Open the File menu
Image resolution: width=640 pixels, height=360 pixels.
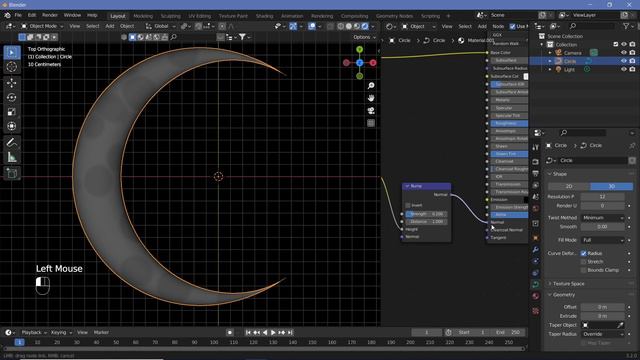tap(18, 15)
